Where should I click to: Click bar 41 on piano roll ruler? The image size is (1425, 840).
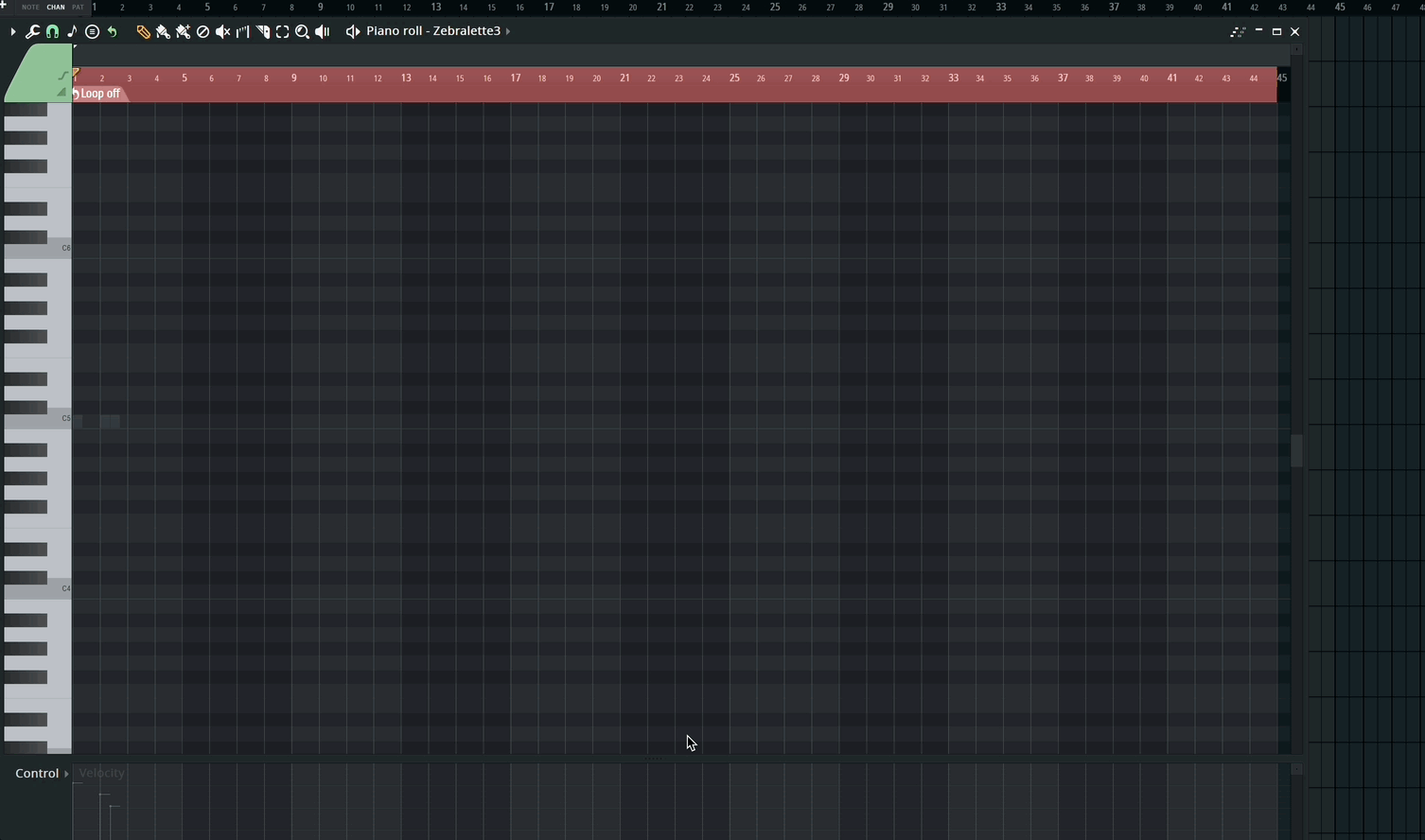[1172, 78]
